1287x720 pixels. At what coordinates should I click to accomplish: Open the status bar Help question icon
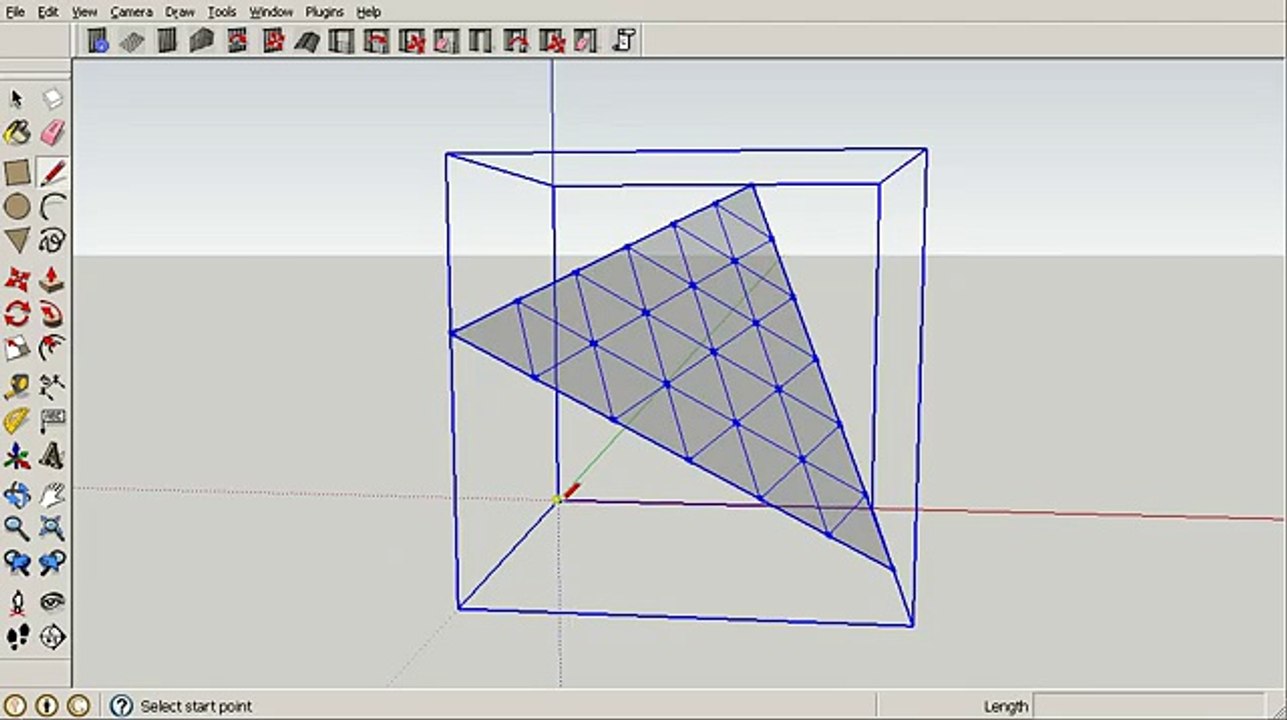tap(121, 706)
